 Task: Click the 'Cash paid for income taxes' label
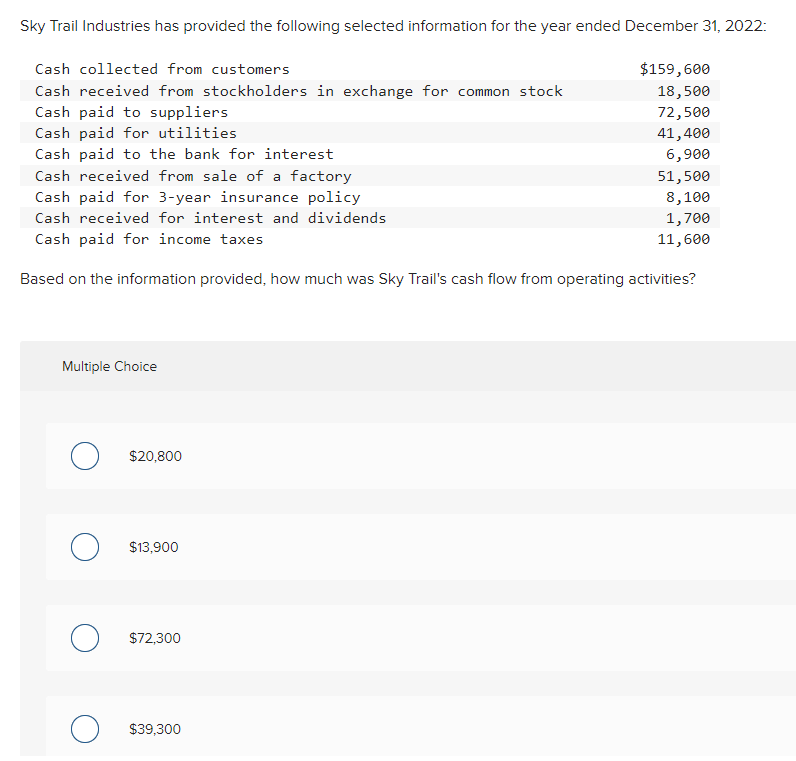click(x=149, y=239)
